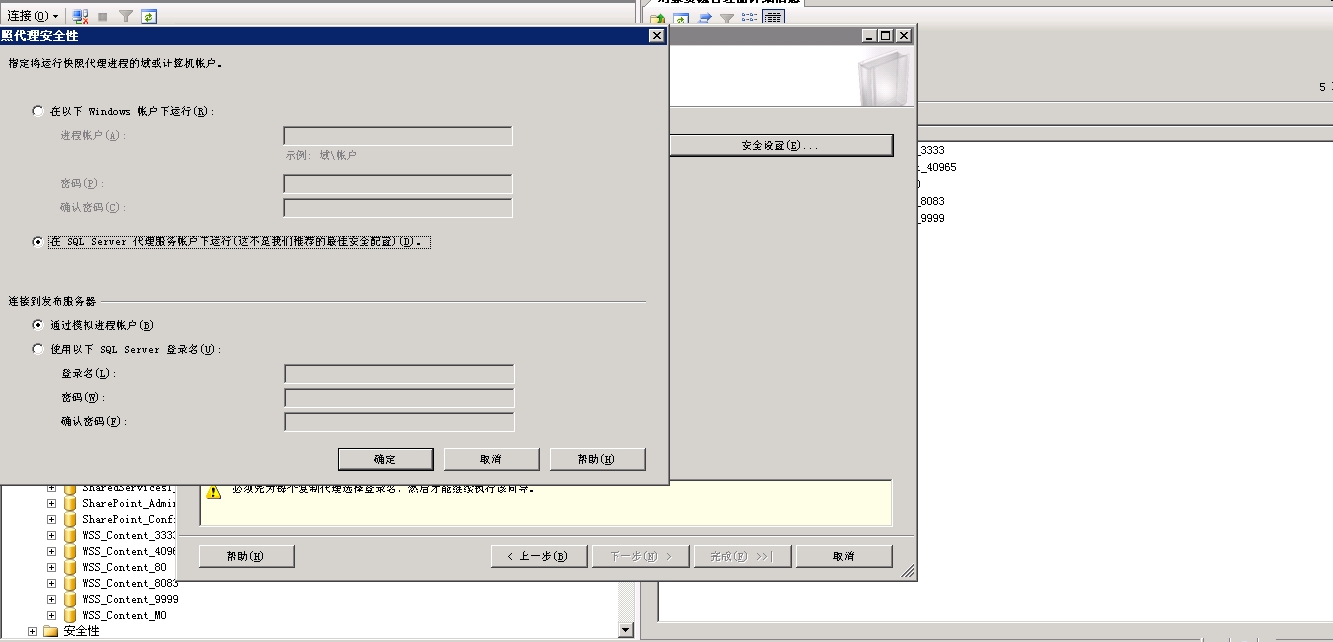Select the 安全性 tree item
1333x642 pixels.
tap(81, 631)
